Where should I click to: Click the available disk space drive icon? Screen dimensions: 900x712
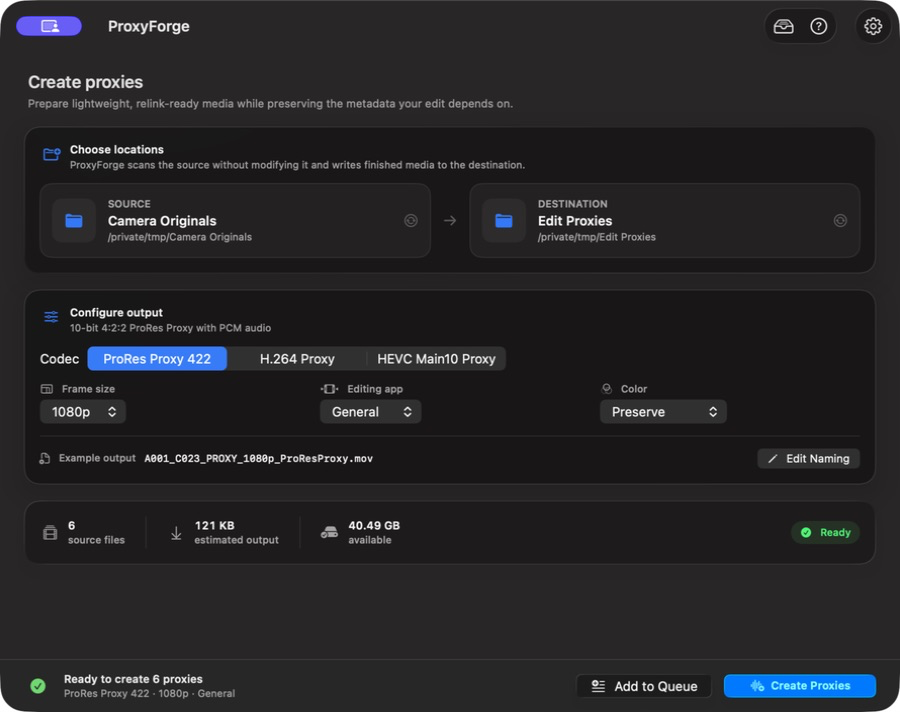pyautogui.click(x=329, y=532)
